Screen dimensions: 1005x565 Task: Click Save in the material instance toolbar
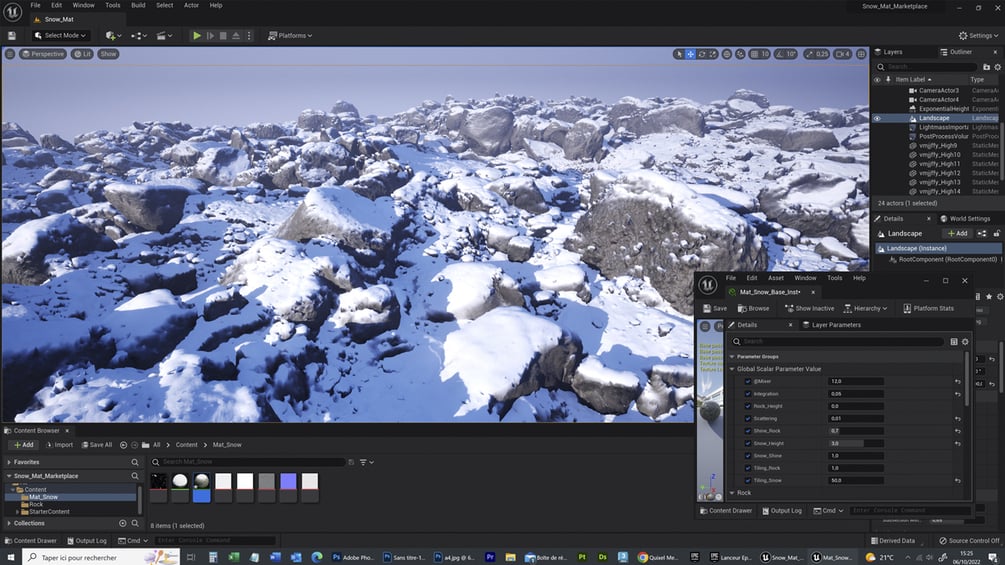pos(715,309)
